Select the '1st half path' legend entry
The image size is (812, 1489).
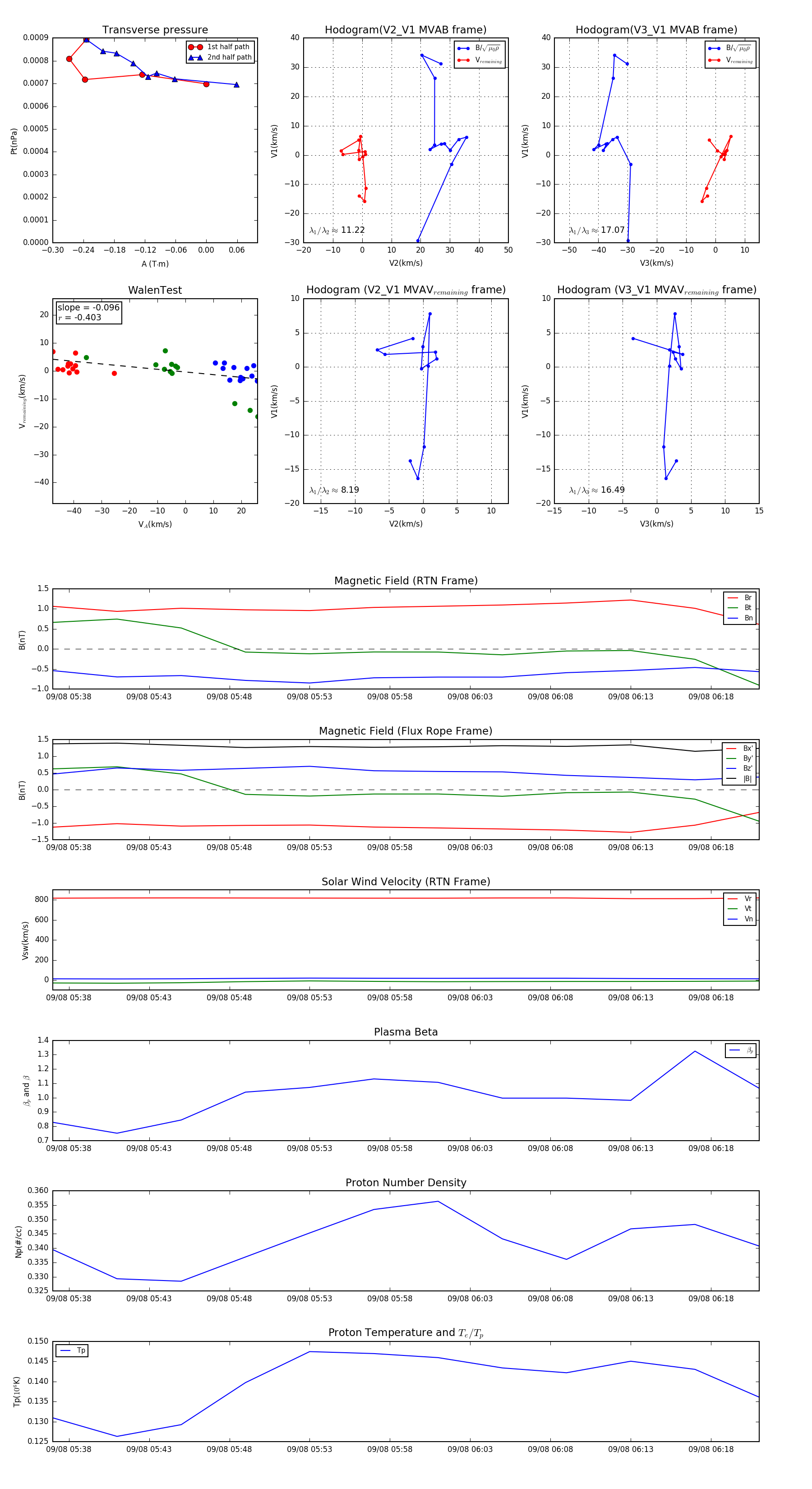[x=219, y=47]
